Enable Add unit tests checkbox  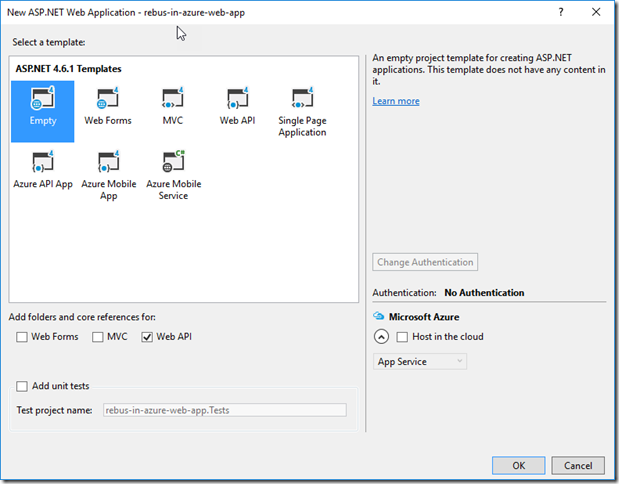pos(22,386)
